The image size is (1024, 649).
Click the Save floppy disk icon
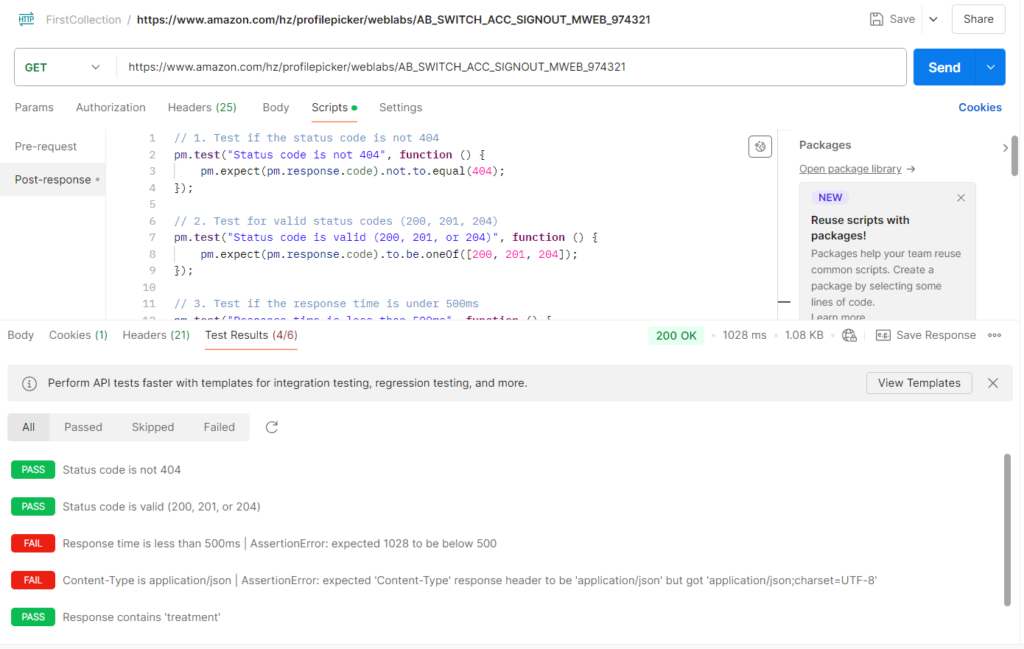click(x=876, y=20)
